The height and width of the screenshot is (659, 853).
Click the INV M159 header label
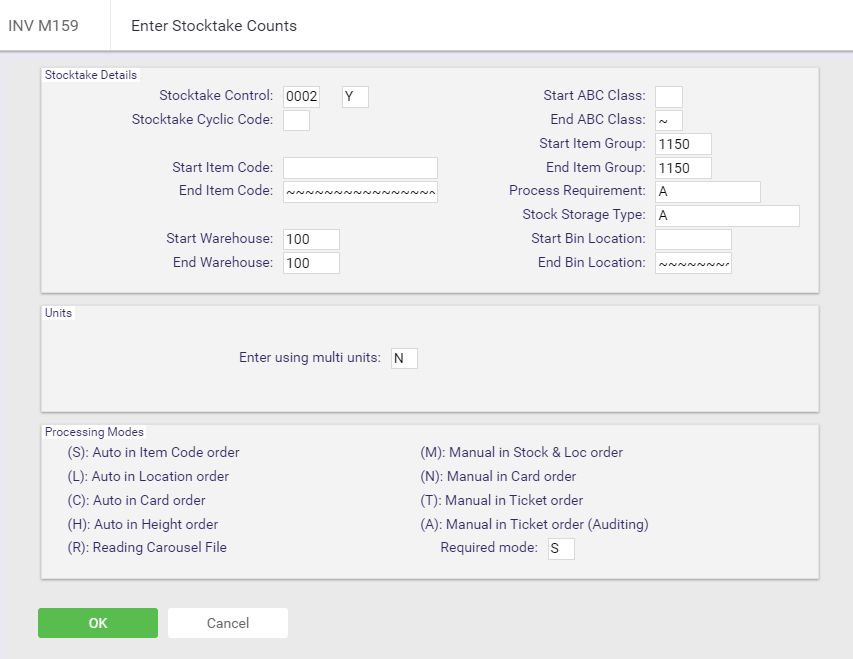(x=44, y=26)
